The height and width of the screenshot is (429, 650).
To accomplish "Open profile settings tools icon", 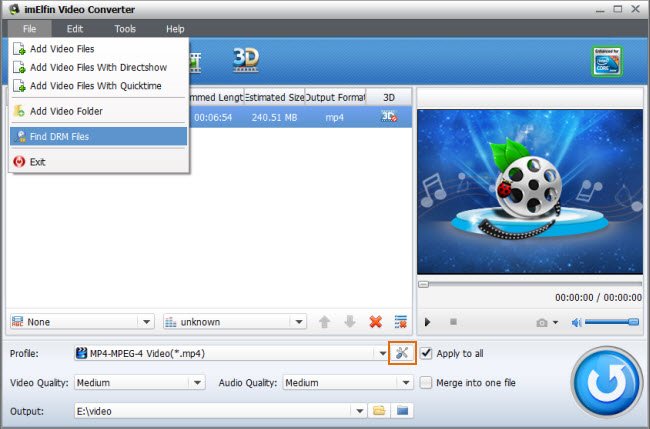I will point(402,353).
